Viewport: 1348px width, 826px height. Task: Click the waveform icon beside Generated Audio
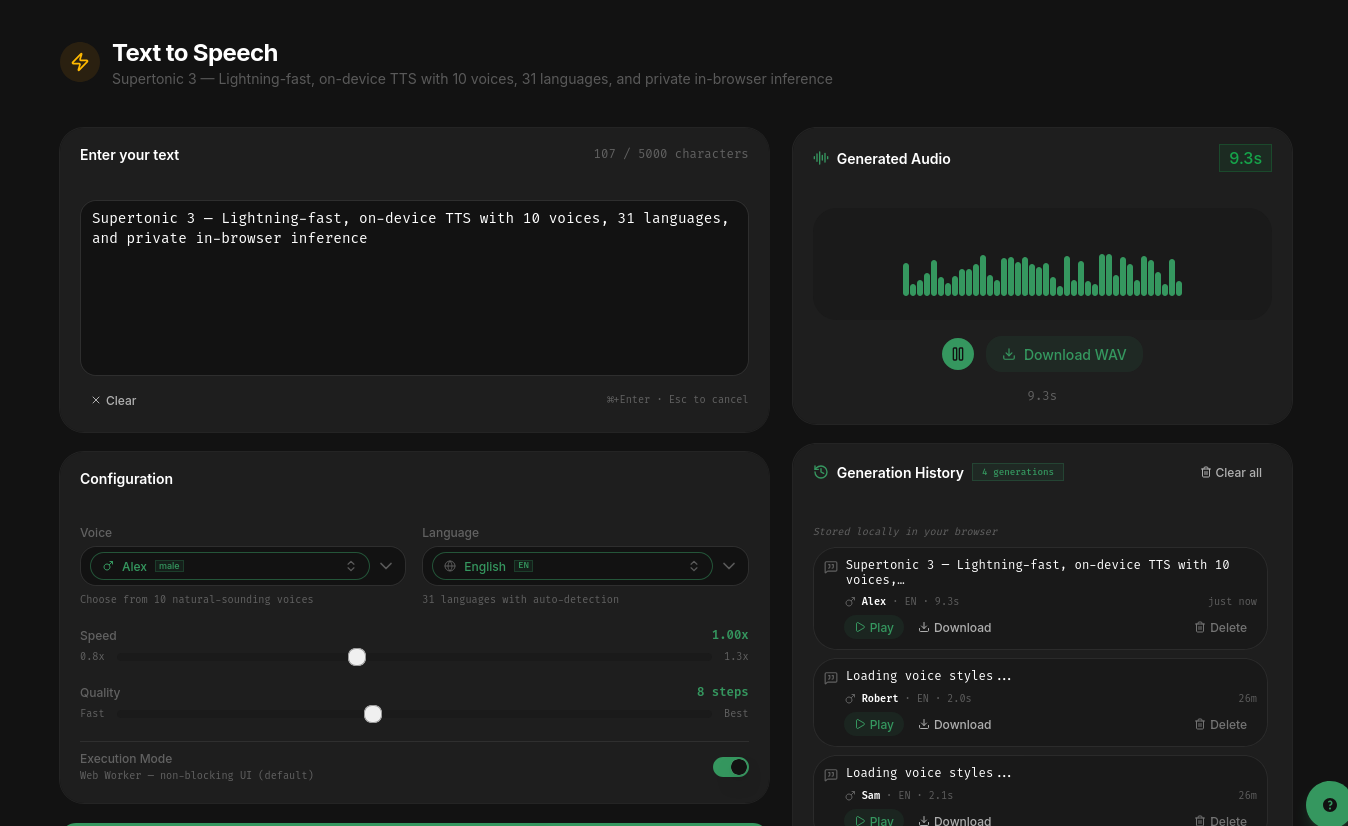click(821, 158)
